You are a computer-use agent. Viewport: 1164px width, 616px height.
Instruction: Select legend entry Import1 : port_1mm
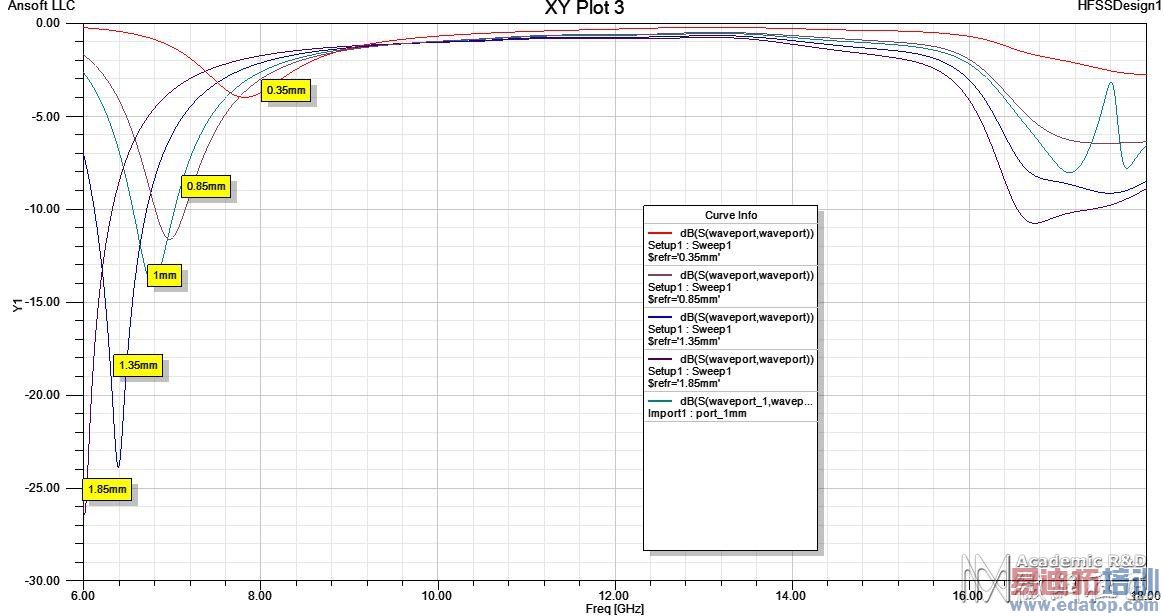730,407
